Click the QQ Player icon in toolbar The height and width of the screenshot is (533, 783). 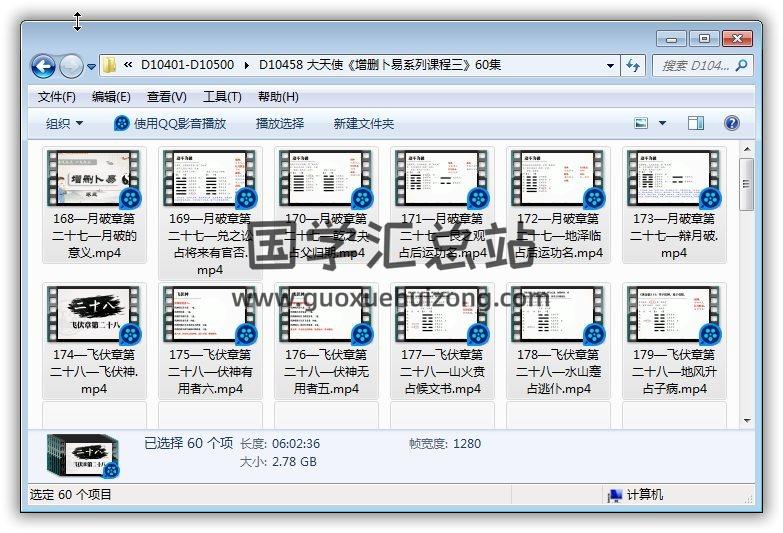[122, 123]
